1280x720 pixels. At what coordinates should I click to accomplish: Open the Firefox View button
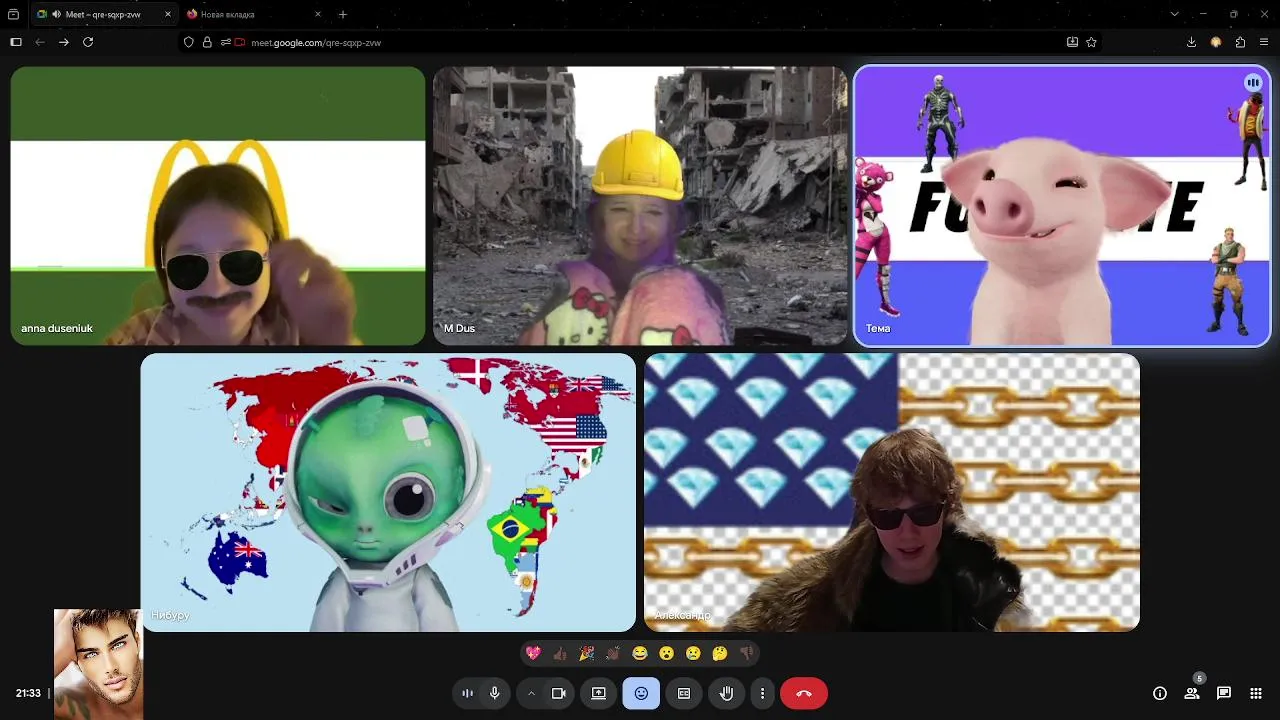pyautogui.click(x=13, y=14)
